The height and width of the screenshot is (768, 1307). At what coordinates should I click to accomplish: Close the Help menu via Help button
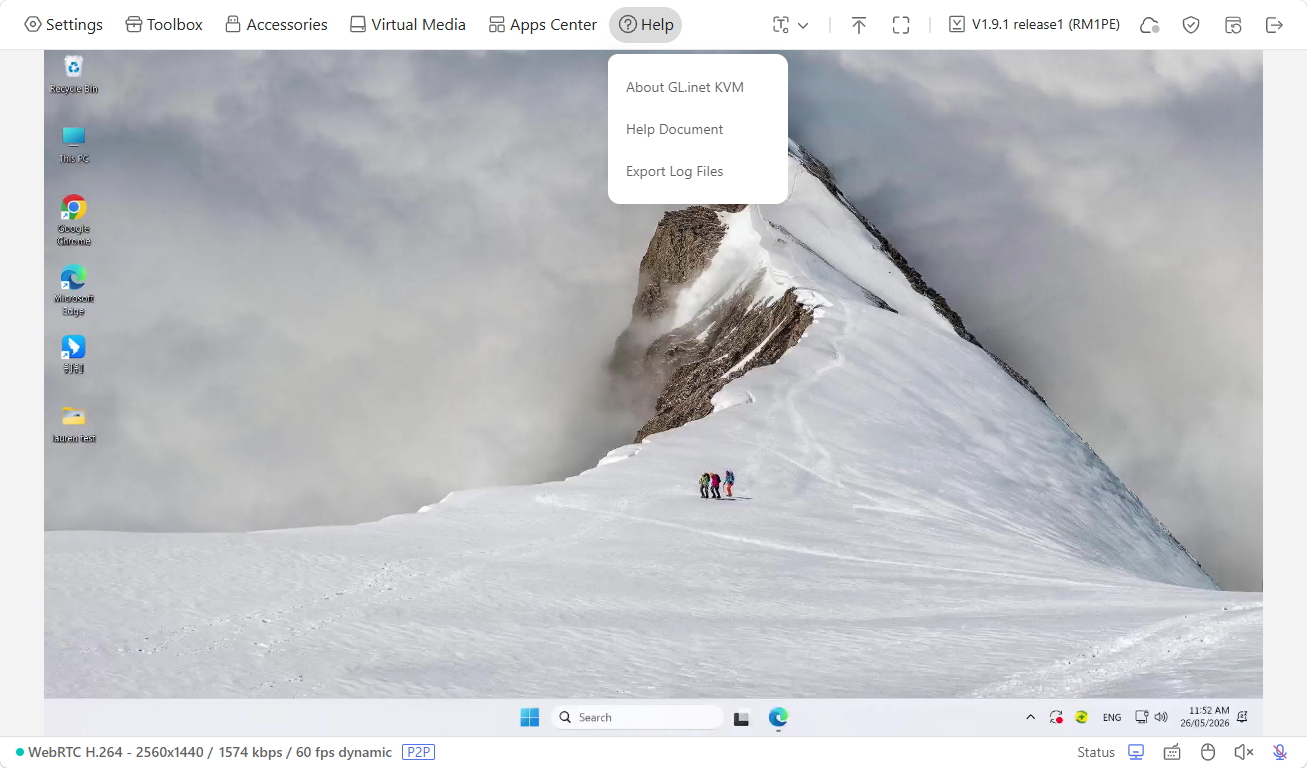coord(645,25)
